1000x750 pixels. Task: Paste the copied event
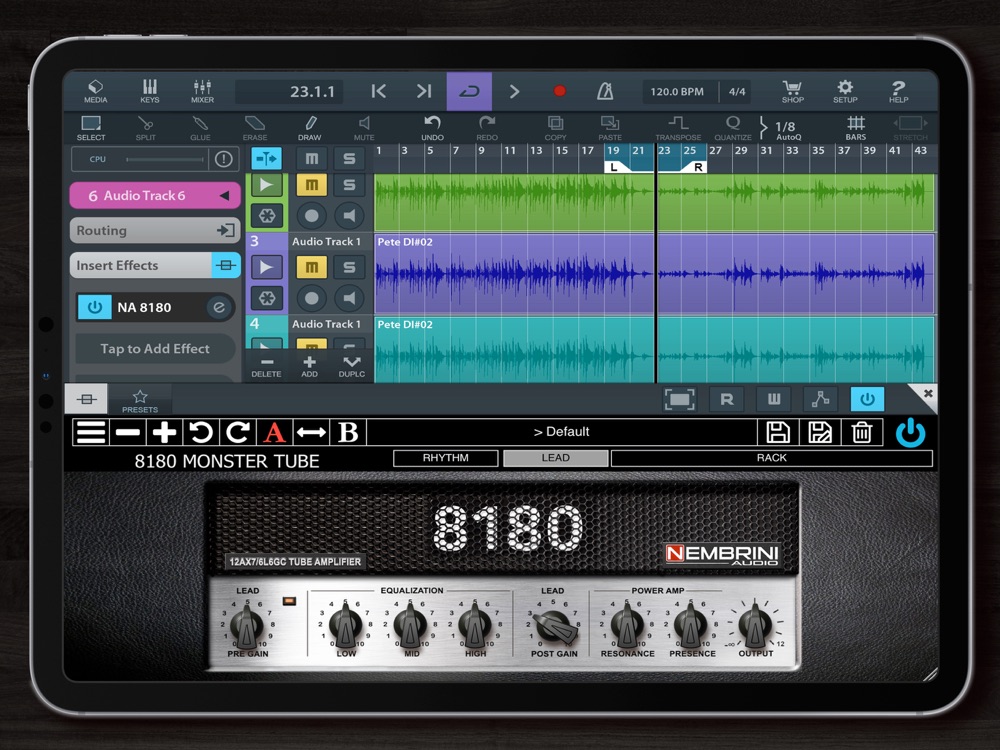click(610, 128)
